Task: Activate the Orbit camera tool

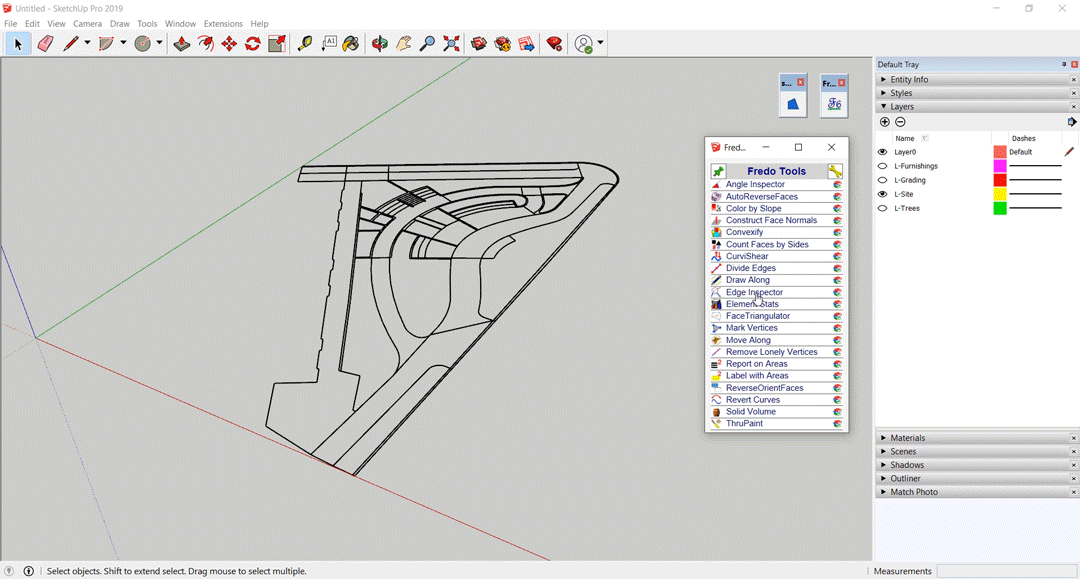Action: 379,44
